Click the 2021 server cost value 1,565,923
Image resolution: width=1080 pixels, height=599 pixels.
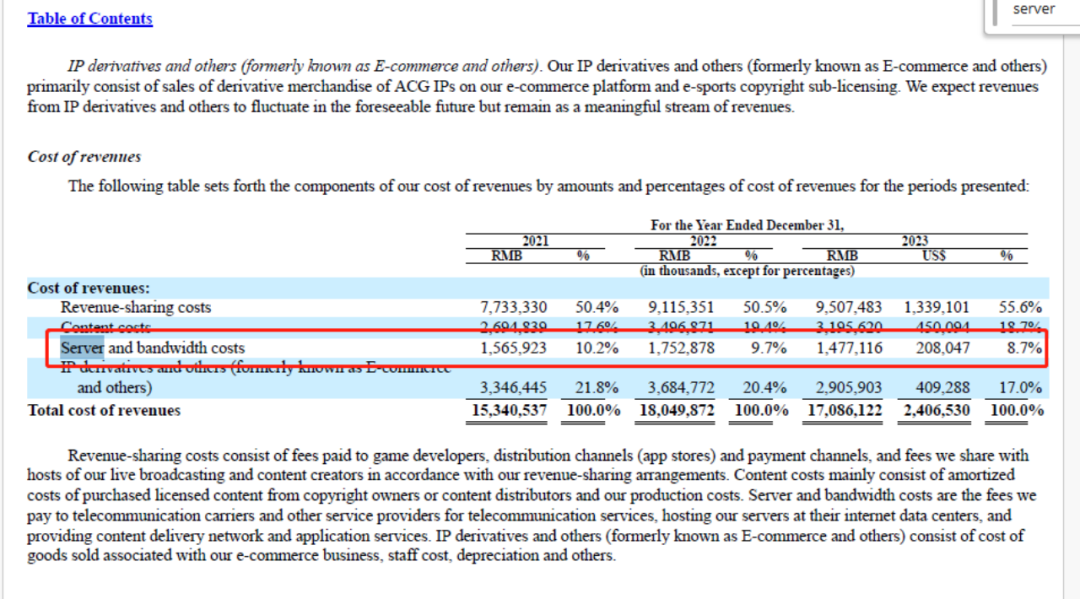point(513,348)
